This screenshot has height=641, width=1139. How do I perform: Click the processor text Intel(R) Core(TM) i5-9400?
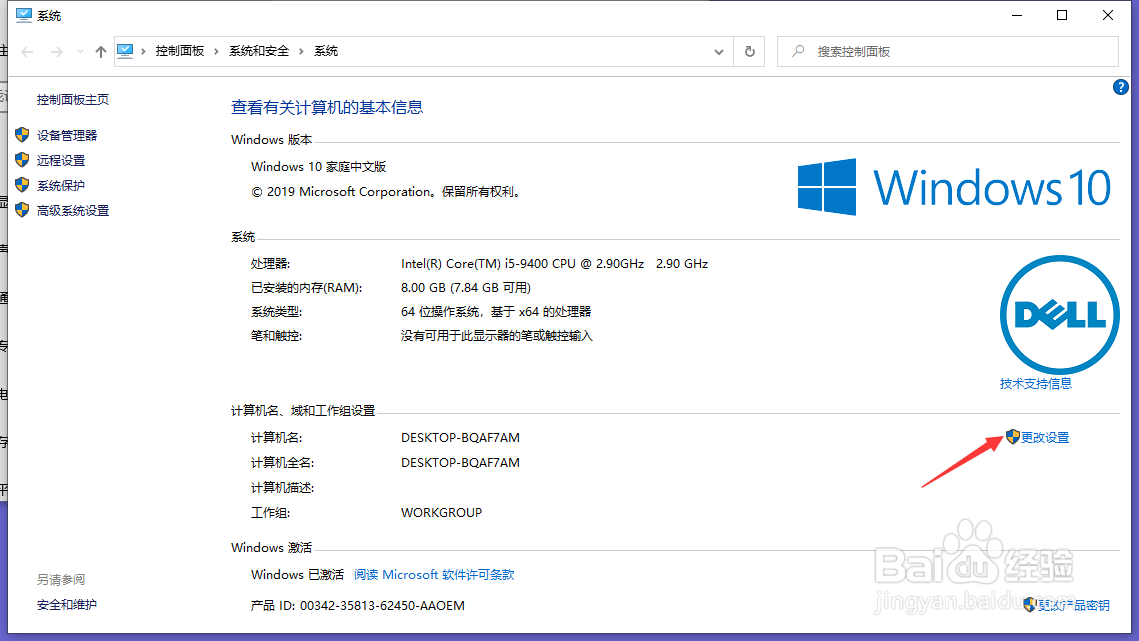[x=554, y=264]
